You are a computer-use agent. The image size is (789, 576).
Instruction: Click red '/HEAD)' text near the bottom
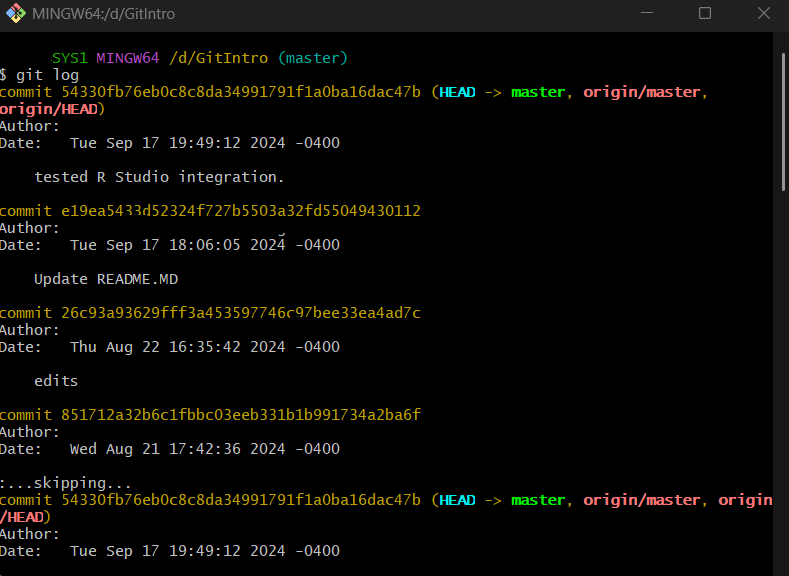[25, 517]
